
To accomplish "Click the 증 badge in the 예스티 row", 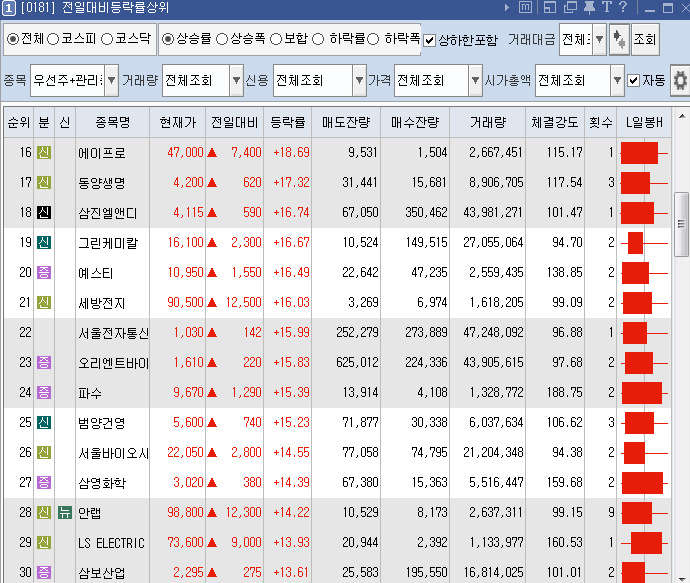I will (x=44, y=272).
